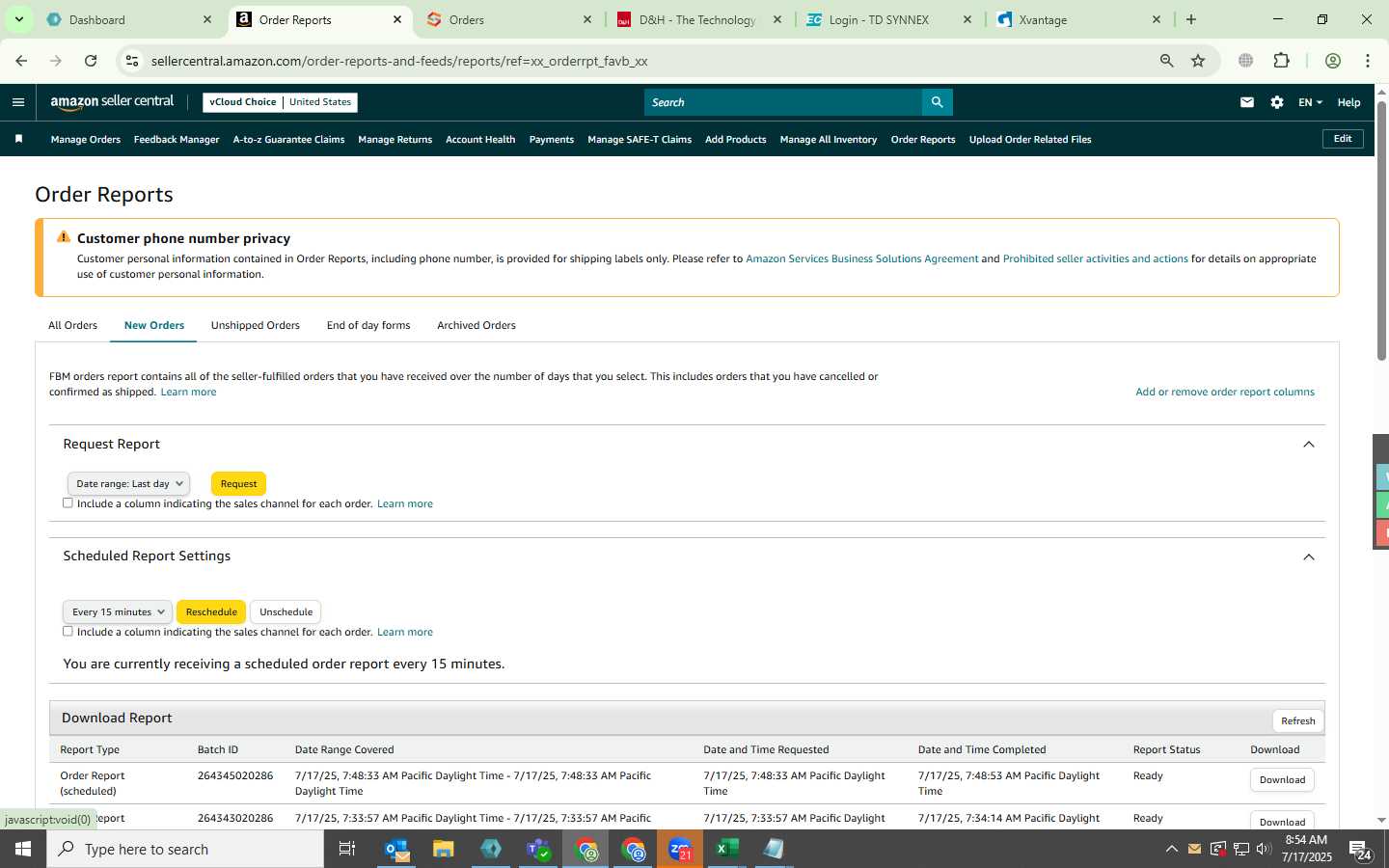Viewport: 1389px width, 868px height.
Task: Open Manage Orders in the nav bar
Action: [86, 139]
